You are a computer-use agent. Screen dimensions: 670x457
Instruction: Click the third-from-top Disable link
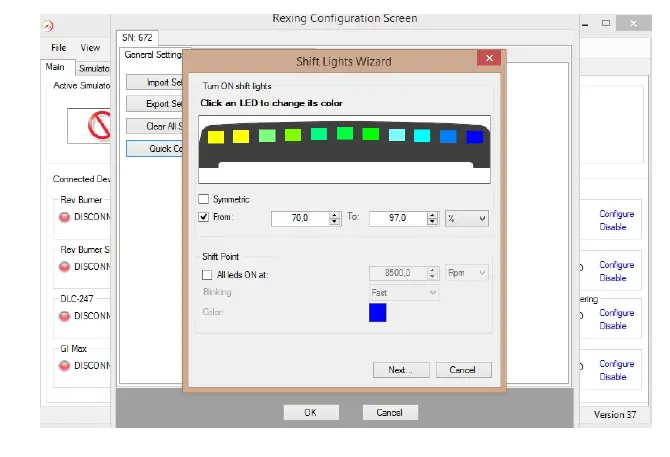click(x=613, y=326)
